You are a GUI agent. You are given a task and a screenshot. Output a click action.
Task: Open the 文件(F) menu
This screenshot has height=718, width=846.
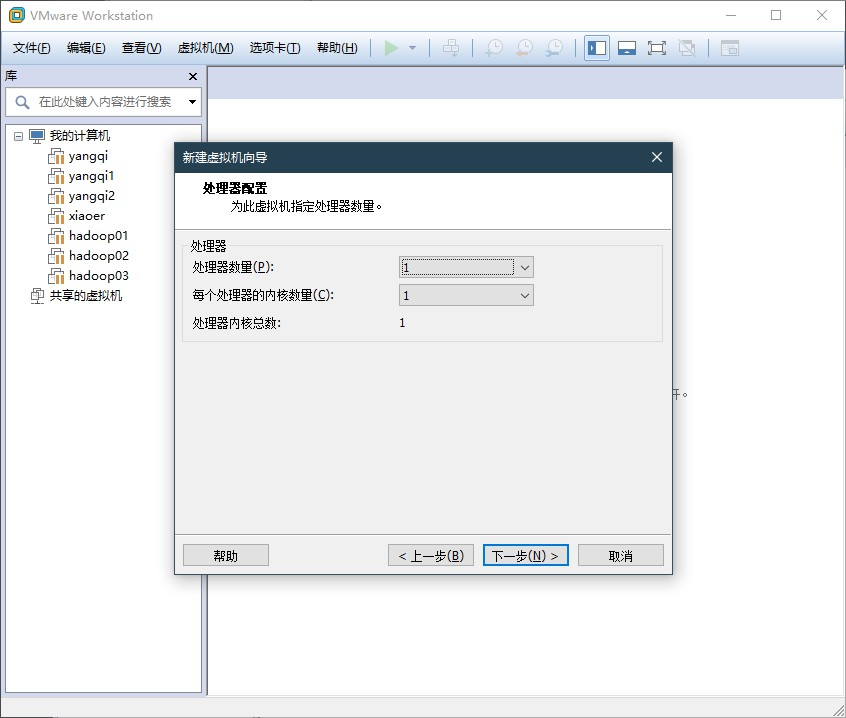tap(31, 48)
